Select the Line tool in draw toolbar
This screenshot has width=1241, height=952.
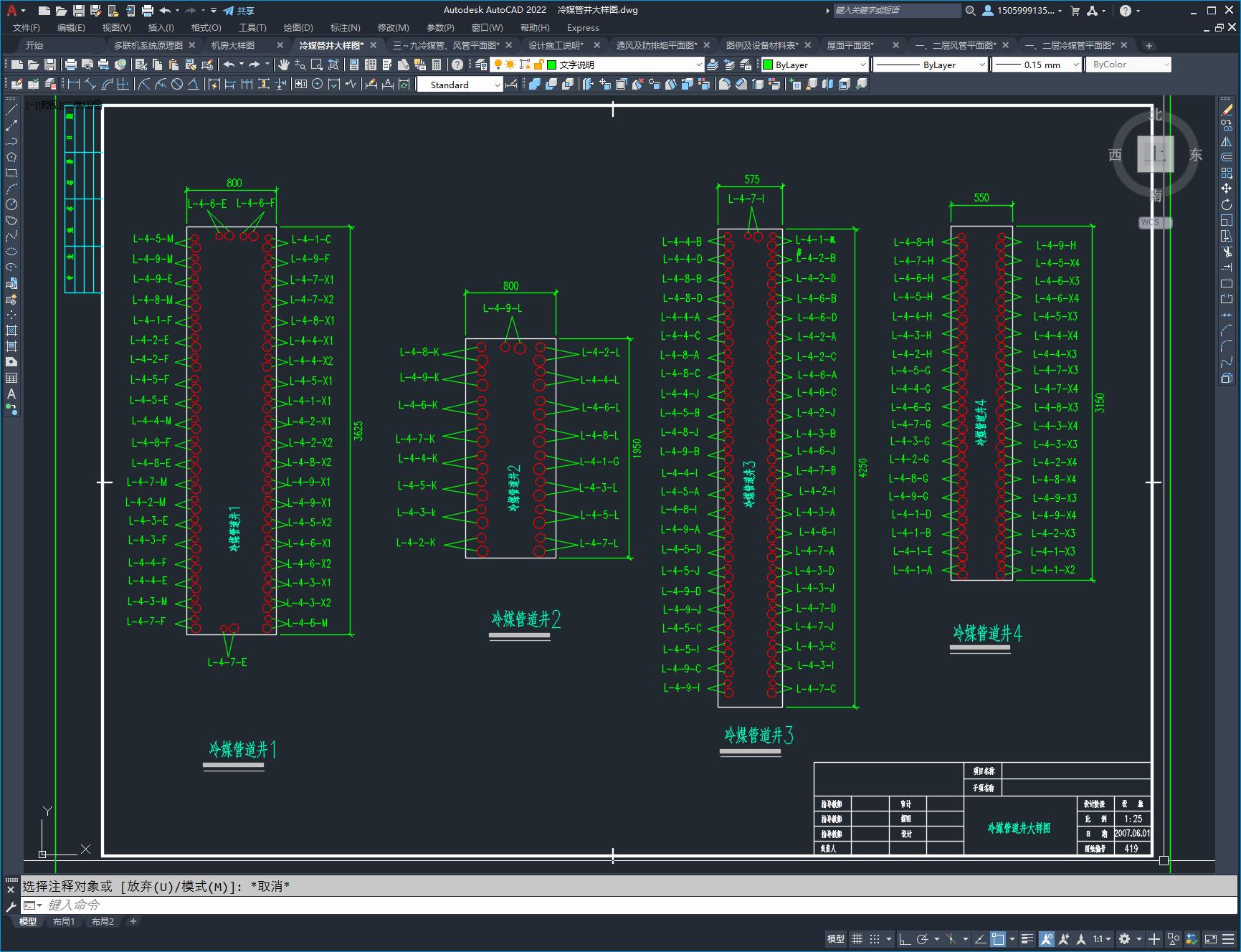click(x=11, y=110)
